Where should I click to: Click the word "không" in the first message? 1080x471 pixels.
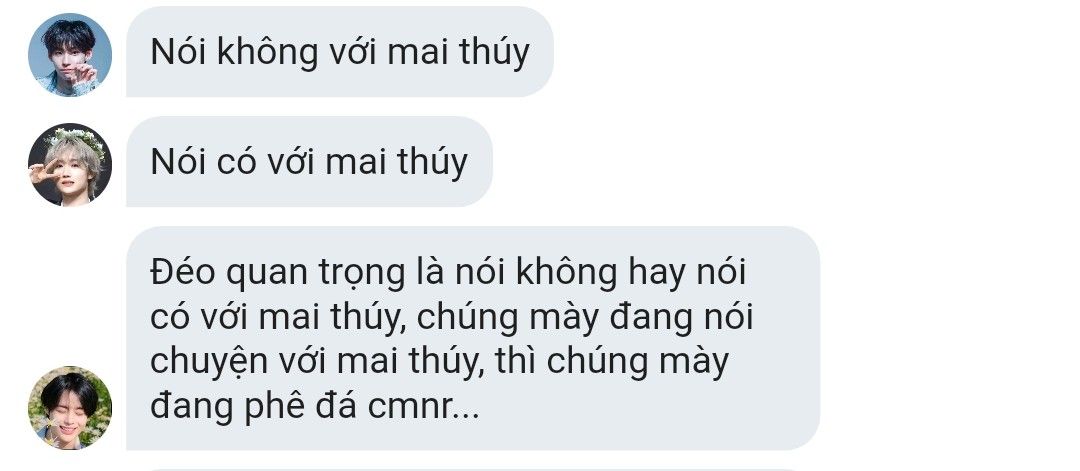(267, 52)
